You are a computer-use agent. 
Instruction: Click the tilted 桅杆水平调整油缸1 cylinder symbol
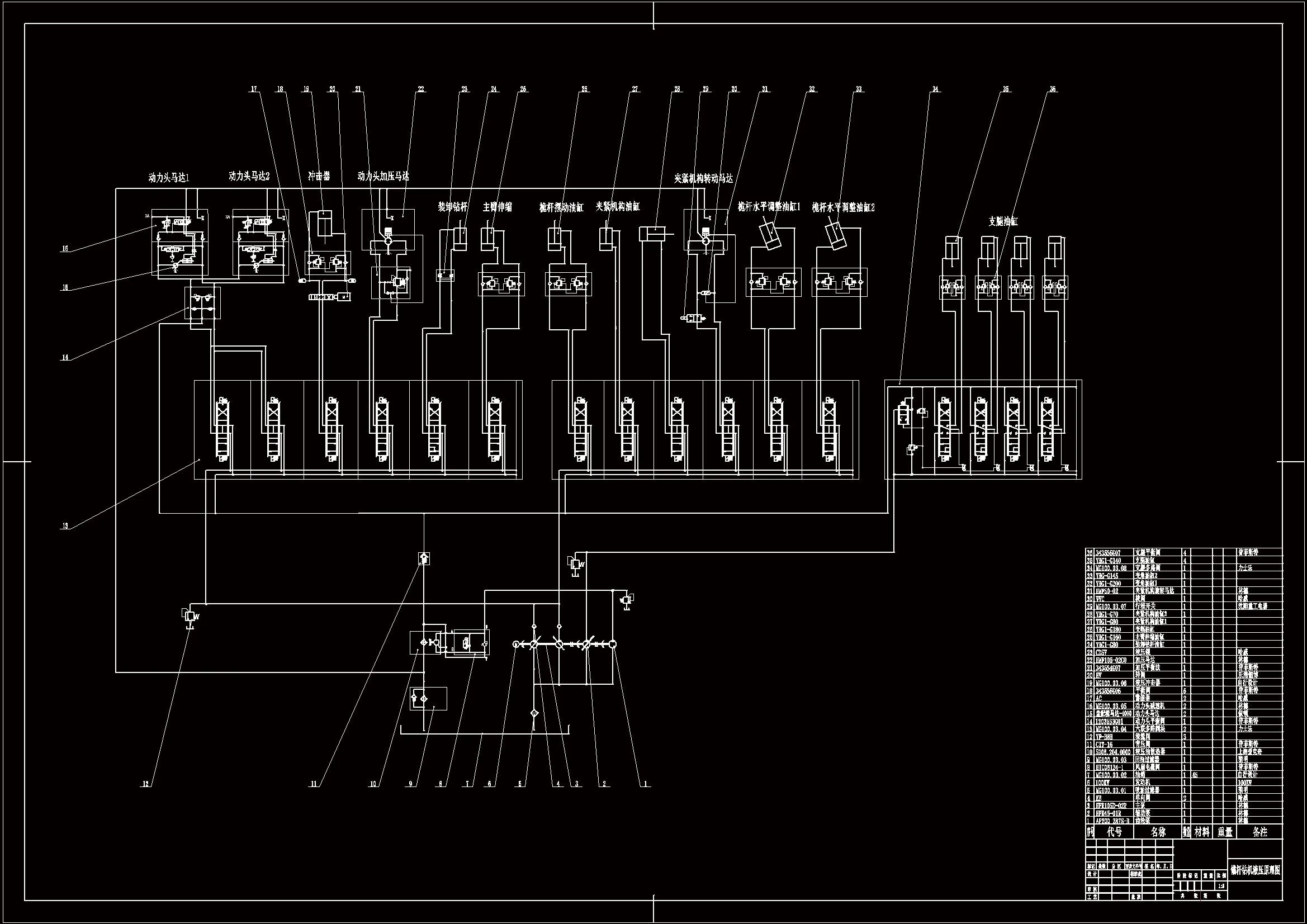[770, 236]
